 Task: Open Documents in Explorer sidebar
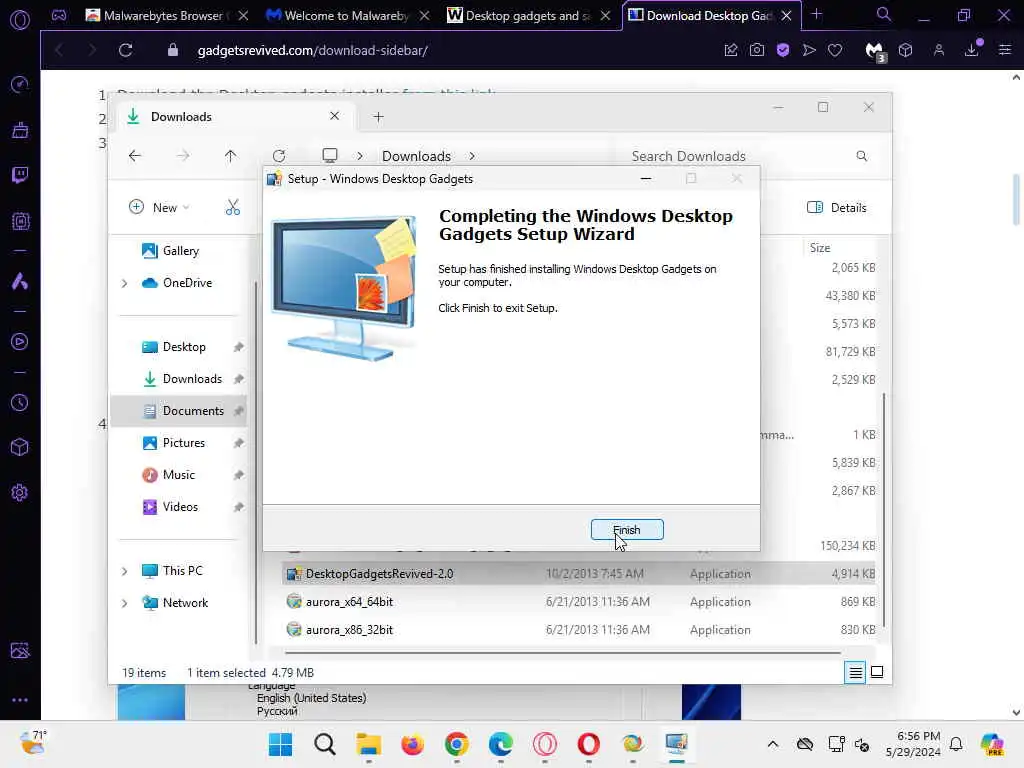click(x=179, y=411)
